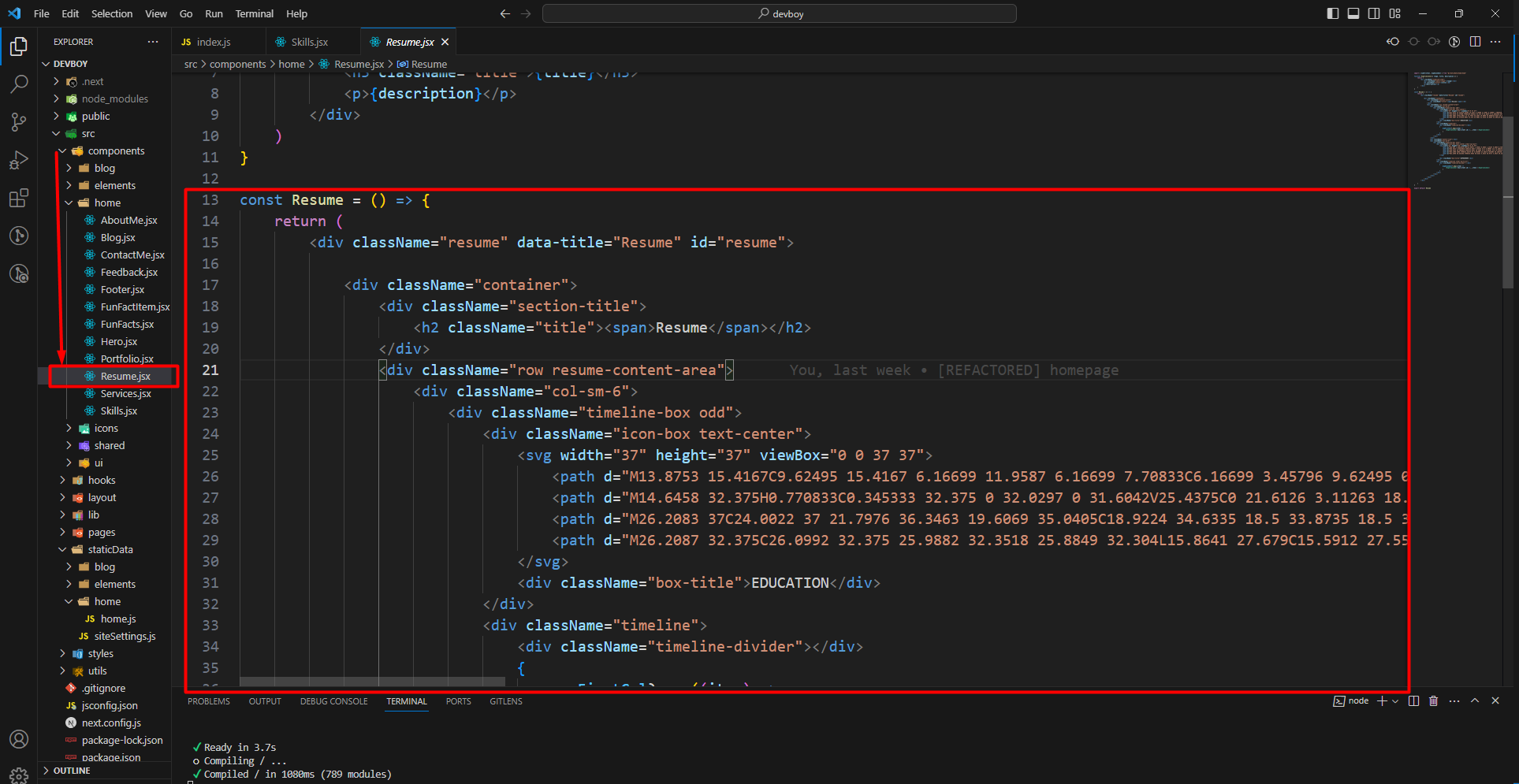
Task: Open the Extensions view
Action: pos(19,198)
